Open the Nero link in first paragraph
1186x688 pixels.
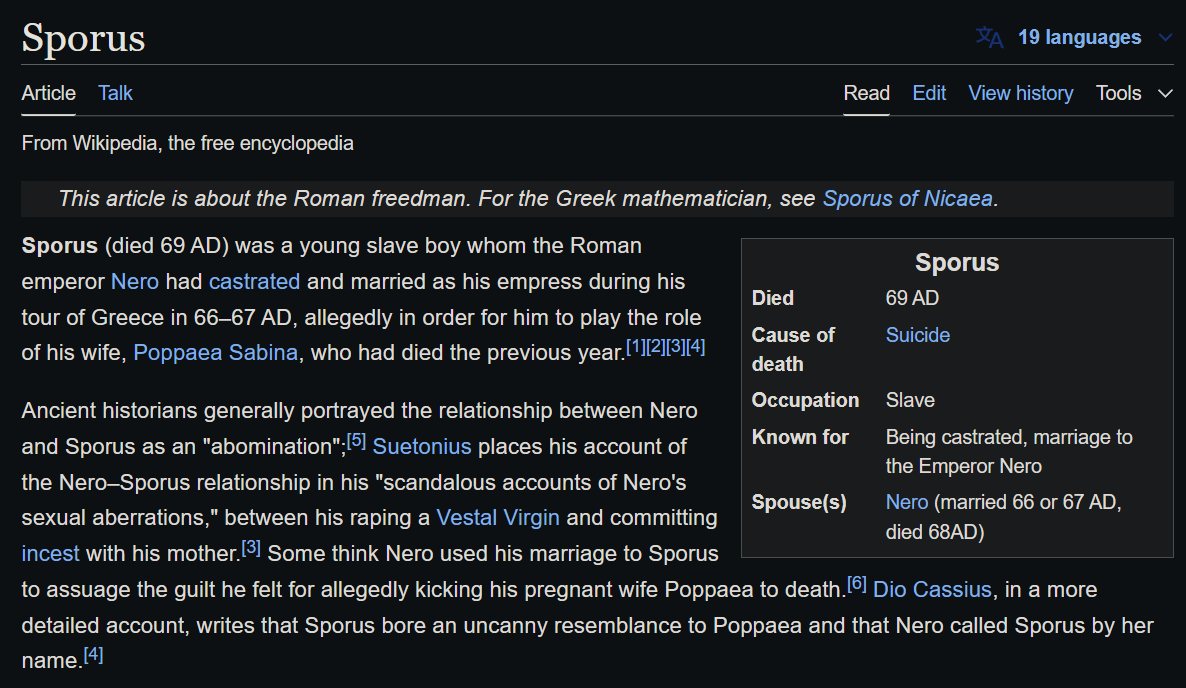[135, 282]
